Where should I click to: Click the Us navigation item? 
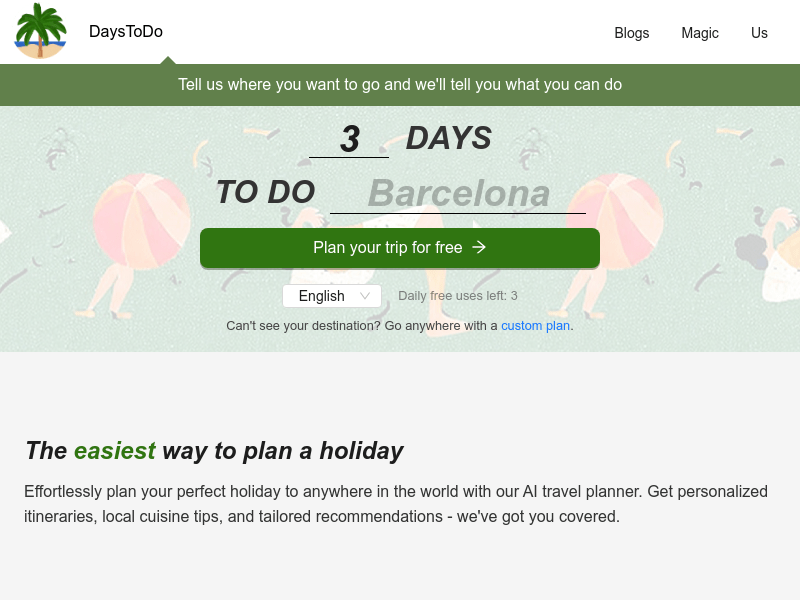pos(759,33)
